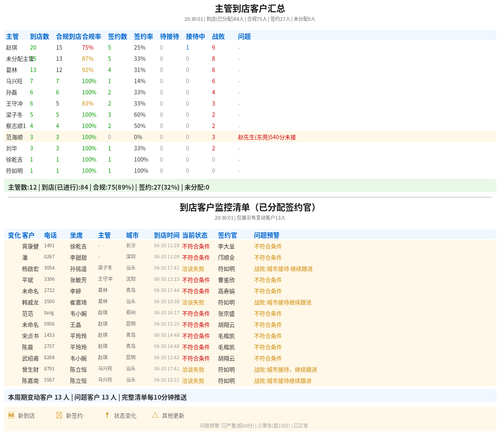Click phone number 0267

pyautogui.click(x=49, y=257)
